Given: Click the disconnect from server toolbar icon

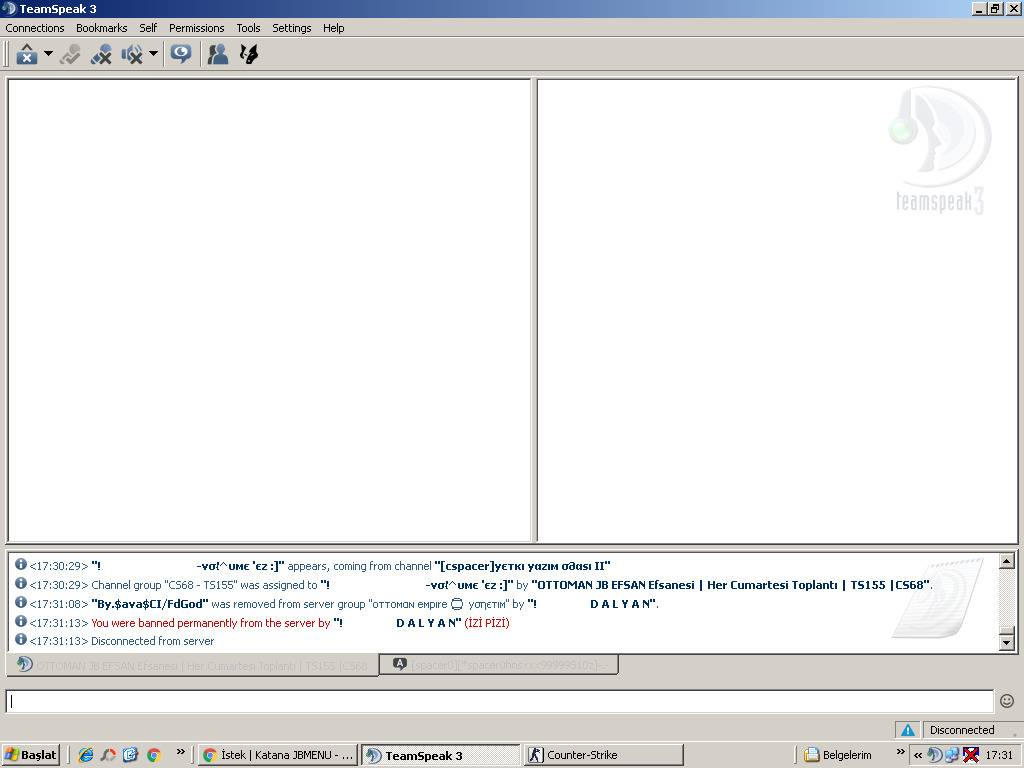Looking at the screenshot, I should 27,54.
